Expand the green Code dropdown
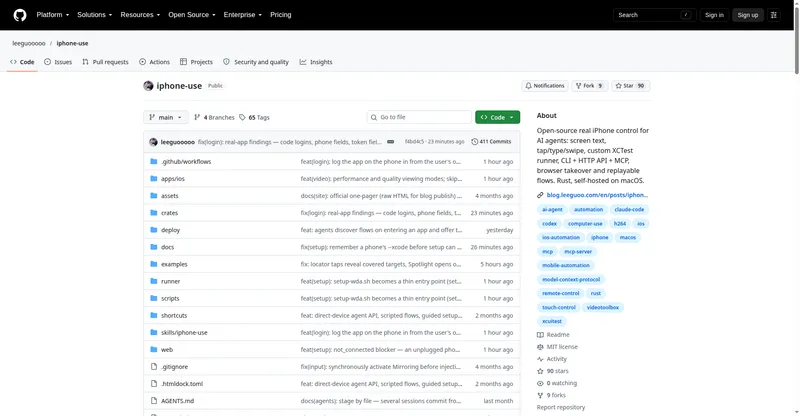The width and height of the screenshot is (800, 416). [x=497, y=117]
